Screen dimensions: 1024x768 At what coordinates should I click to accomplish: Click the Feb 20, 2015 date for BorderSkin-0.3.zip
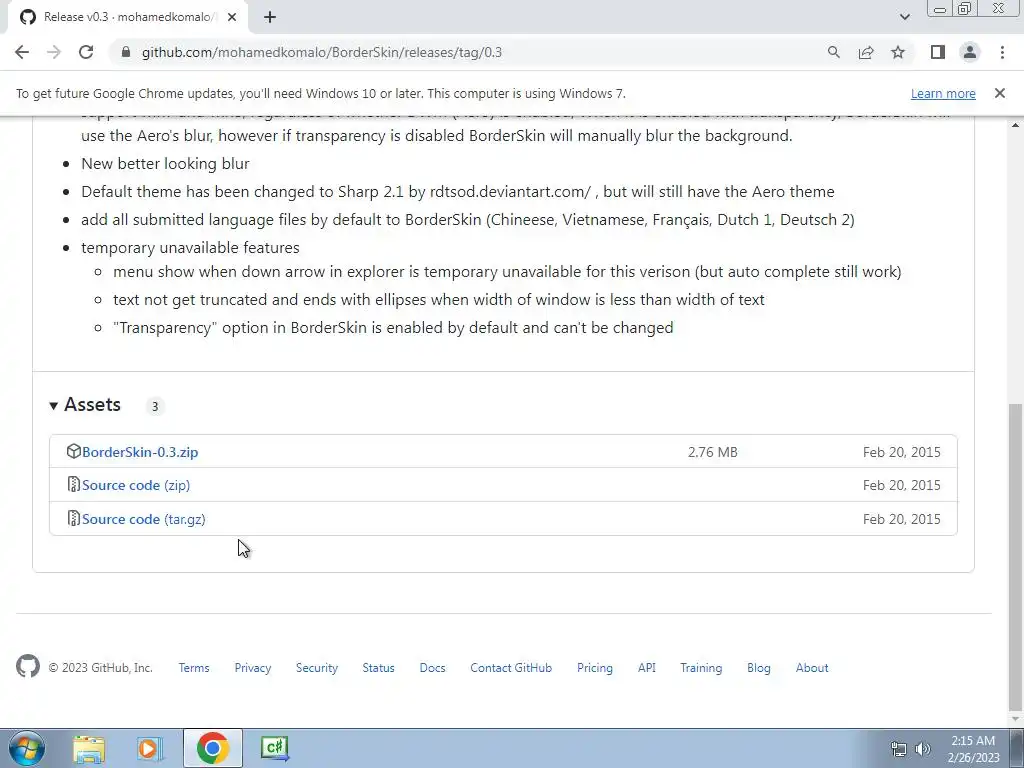[x=901, y=452]
